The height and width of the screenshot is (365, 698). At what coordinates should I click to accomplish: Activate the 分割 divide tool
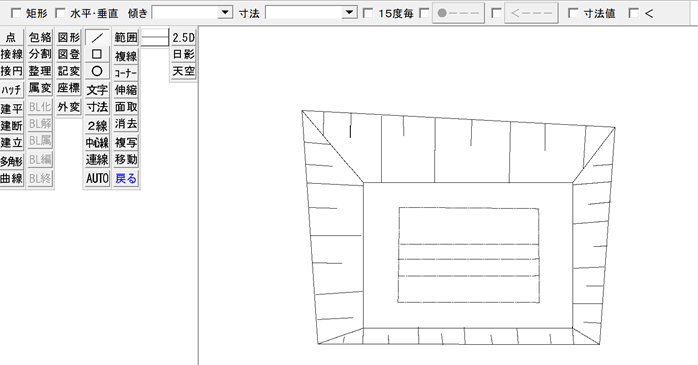(40, 54)
